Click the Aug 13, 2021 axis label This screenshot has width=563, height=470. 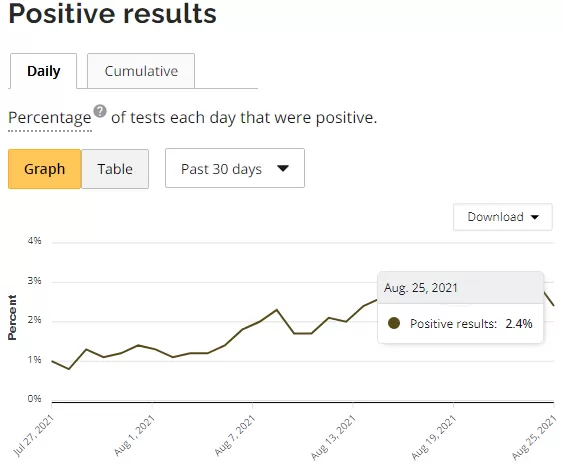click(334, 437)
